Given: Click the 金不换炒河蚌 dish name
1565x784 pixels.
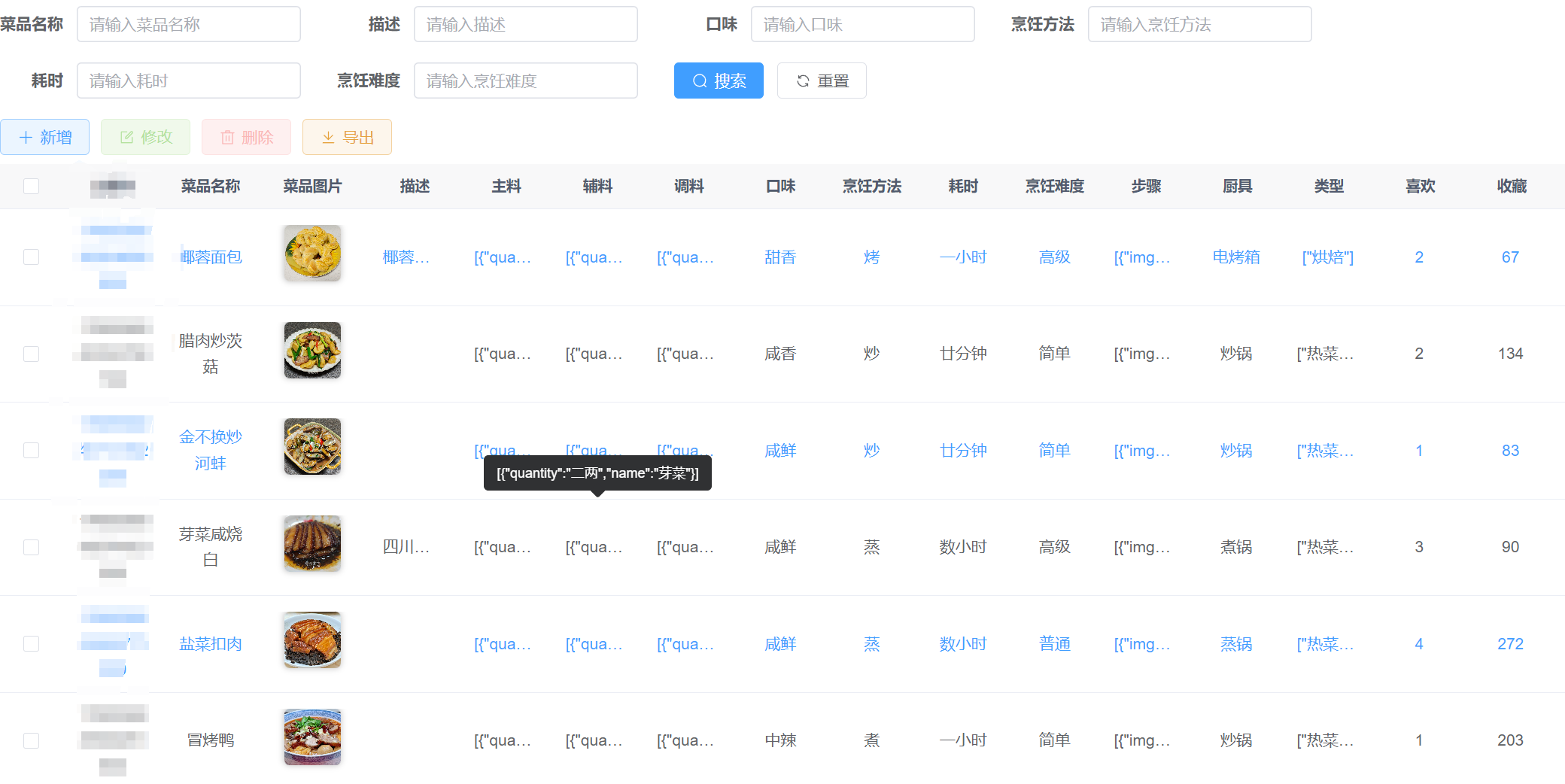Looking at the screenshot, I should click(211, 450).
